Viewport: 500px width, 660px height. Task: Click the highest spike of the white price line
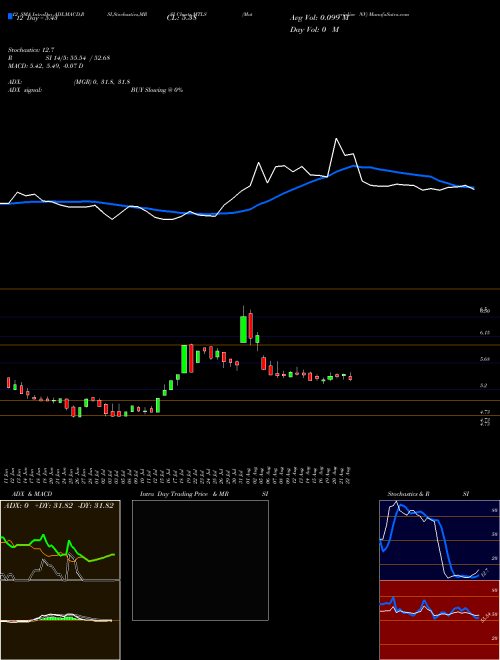(x=336, y=139)
